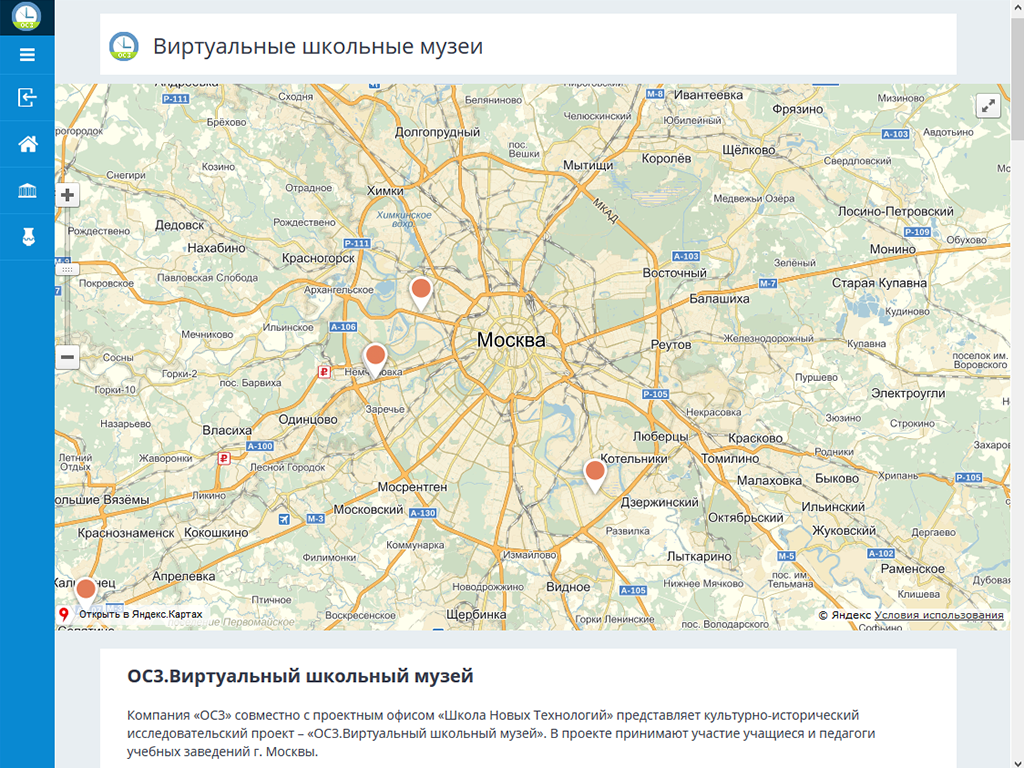The image size is (1024, 768).
Task: Click the map zoom slider handle
Action: pyautogui.click(x=67, y=269)
